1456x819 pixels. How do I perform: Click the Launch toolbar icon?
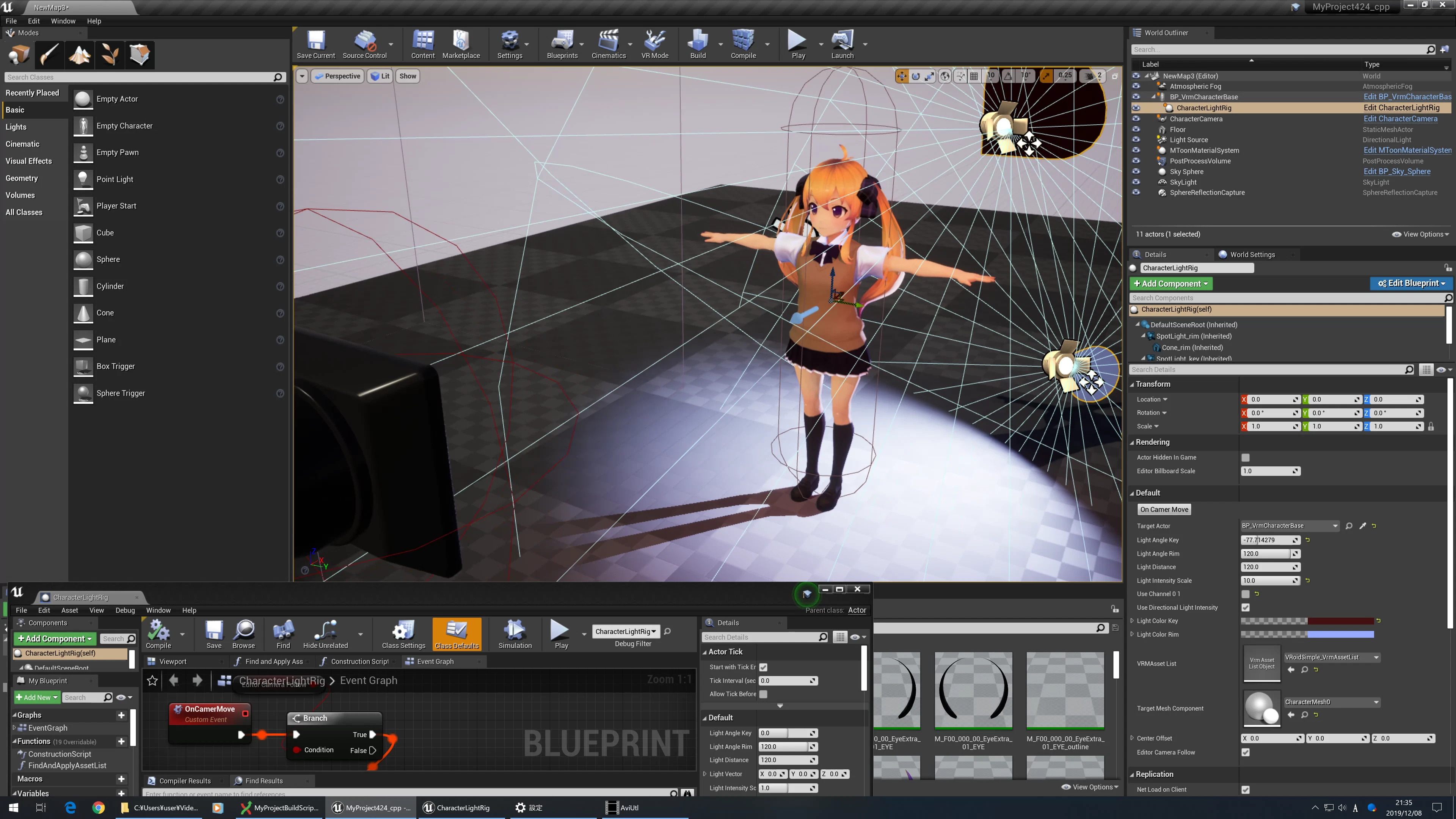point(842,44)
